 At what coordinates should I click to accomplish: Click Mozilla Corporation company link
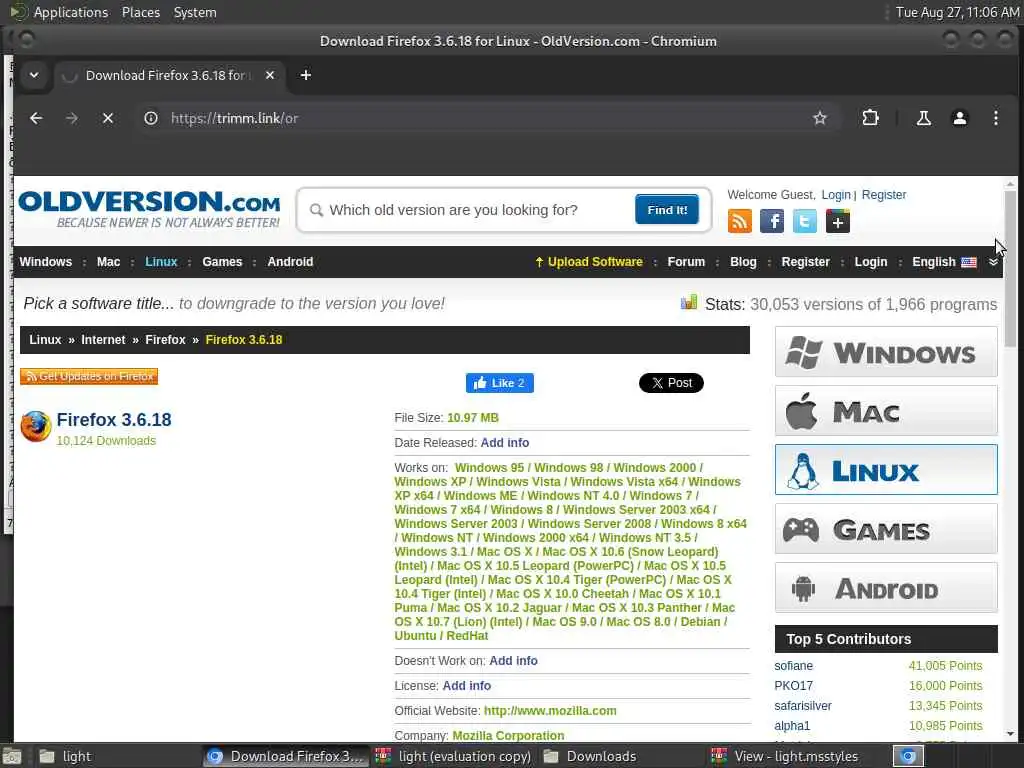508,735
